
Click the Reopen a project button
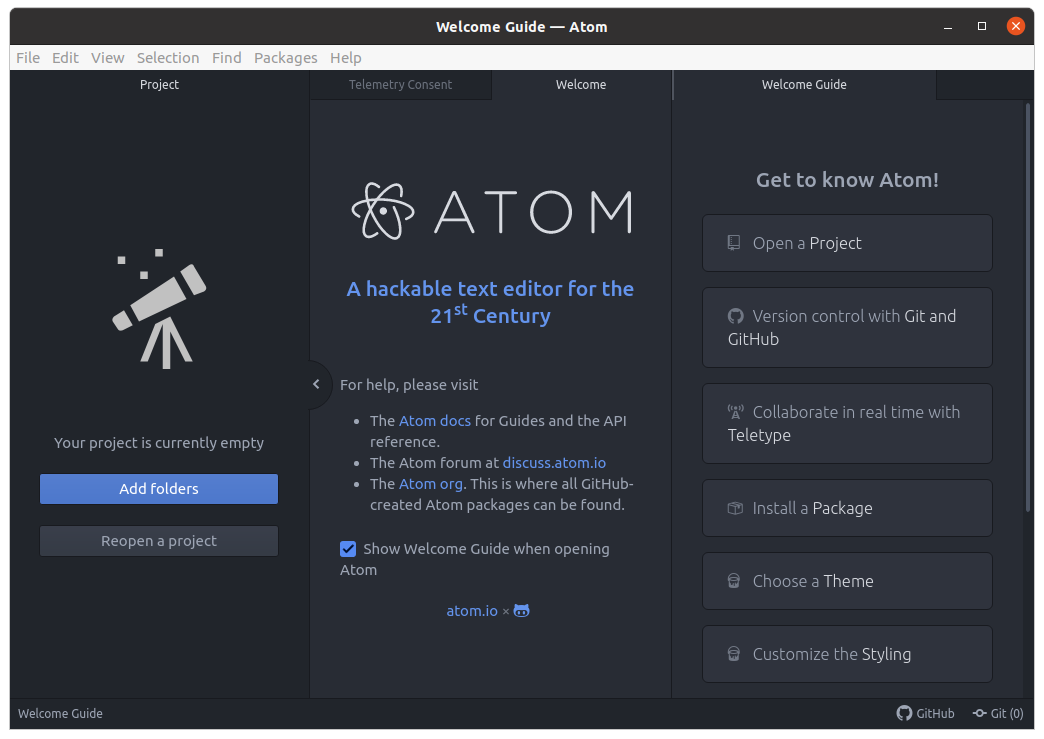[159, 541]
